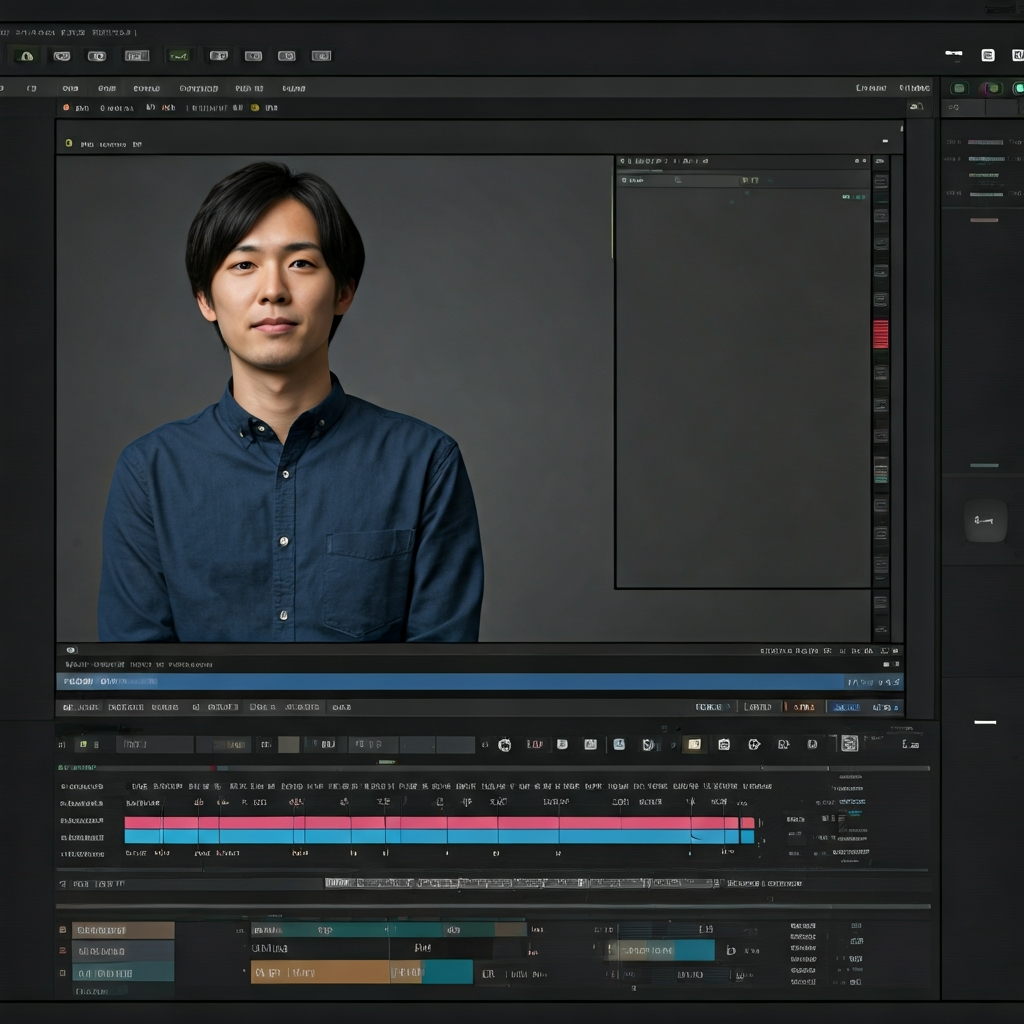The width and height of the screenshot is (1024, 1024).
Task: Click the square icon in the top-right corner
Action: click(x=988, y=55)
